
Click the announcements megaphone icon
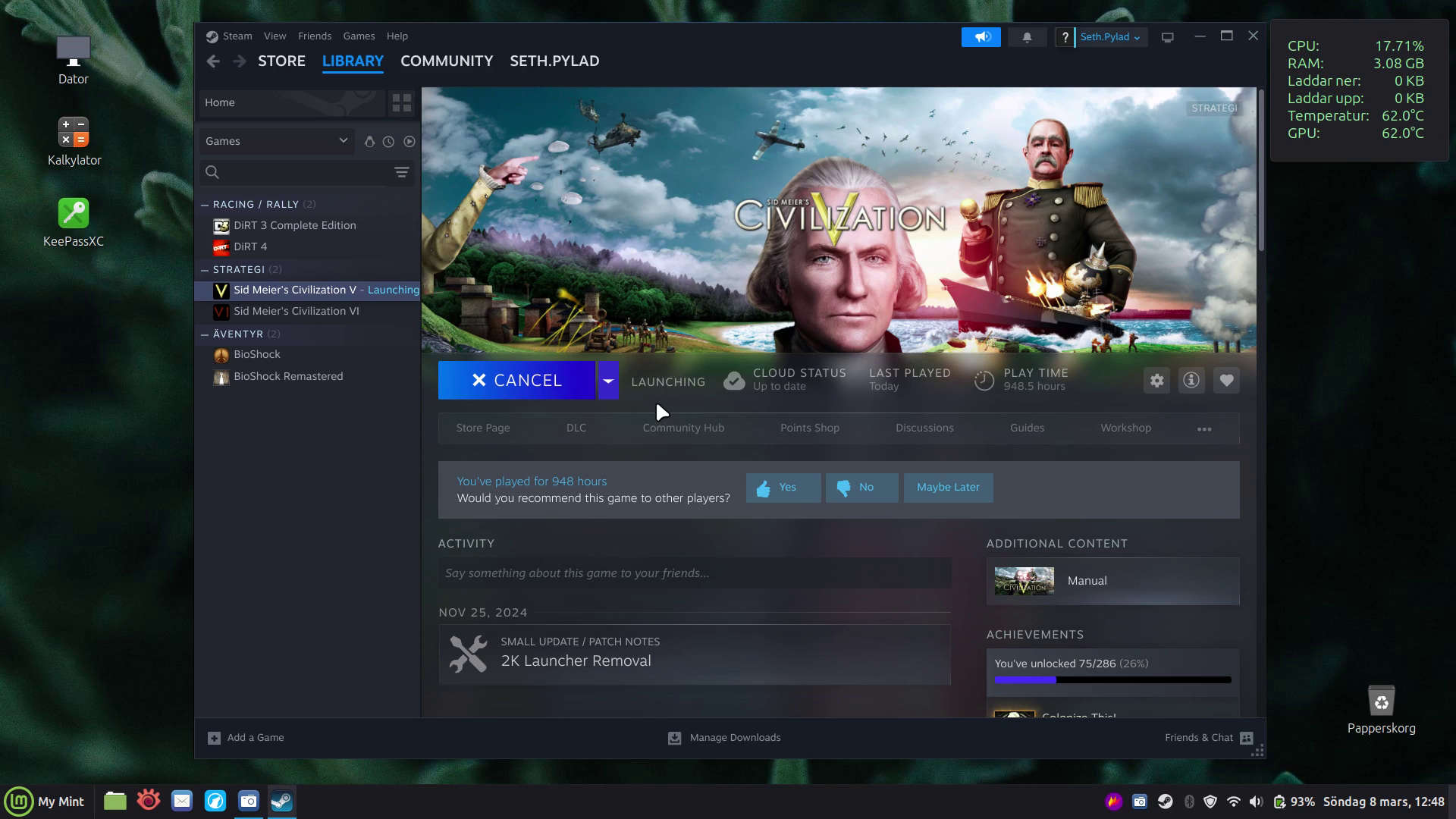click(x=981, y=37)
